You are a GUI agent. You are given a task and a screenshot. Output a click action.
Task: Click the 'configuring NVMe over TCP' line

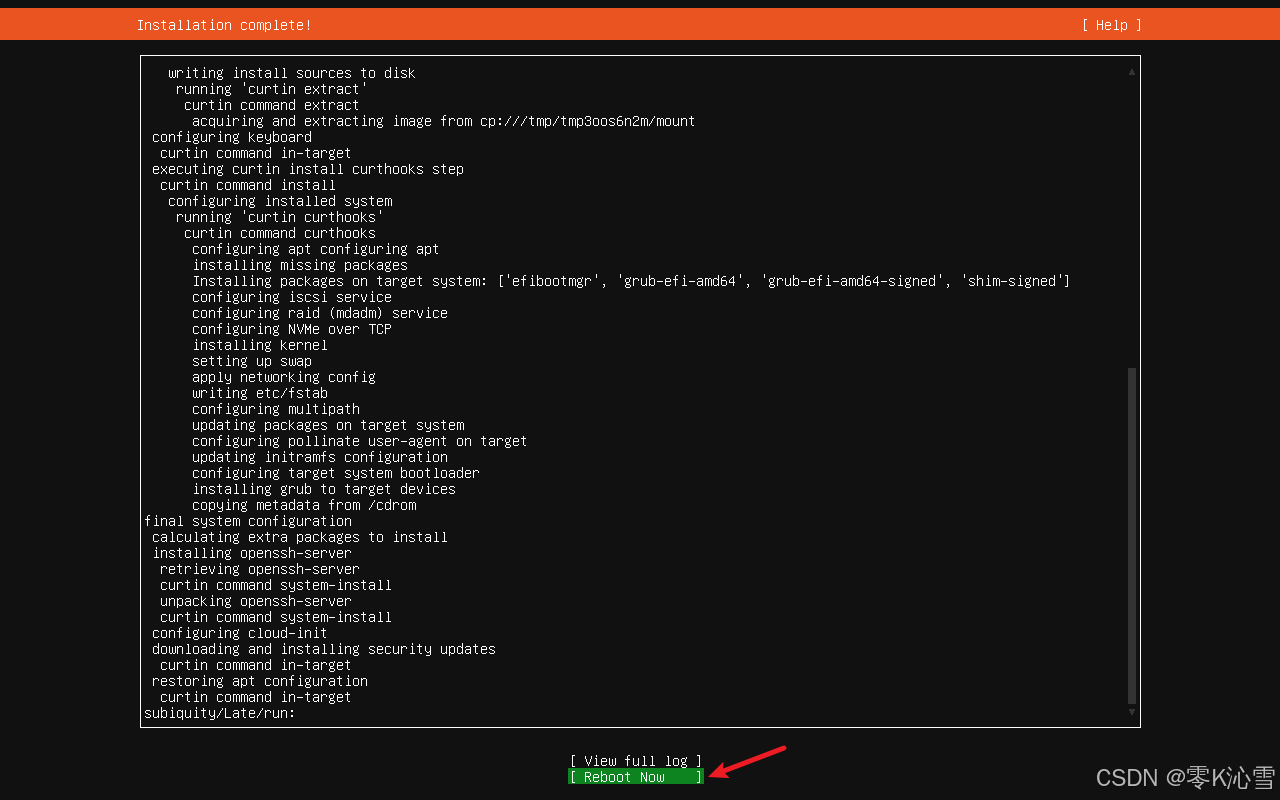coord(292,329)
